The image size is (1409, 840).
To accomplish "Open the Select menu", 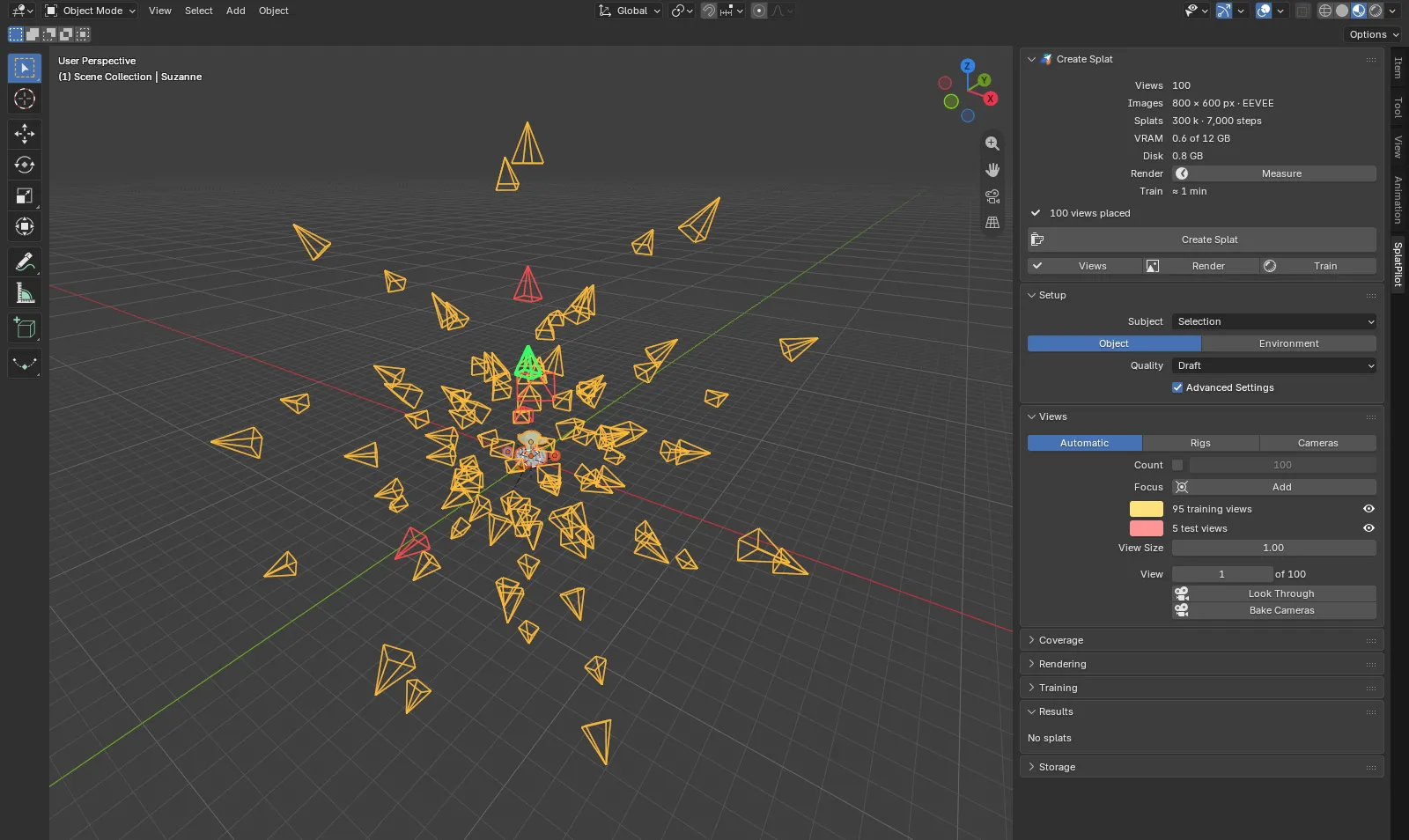I will [199, 11].
